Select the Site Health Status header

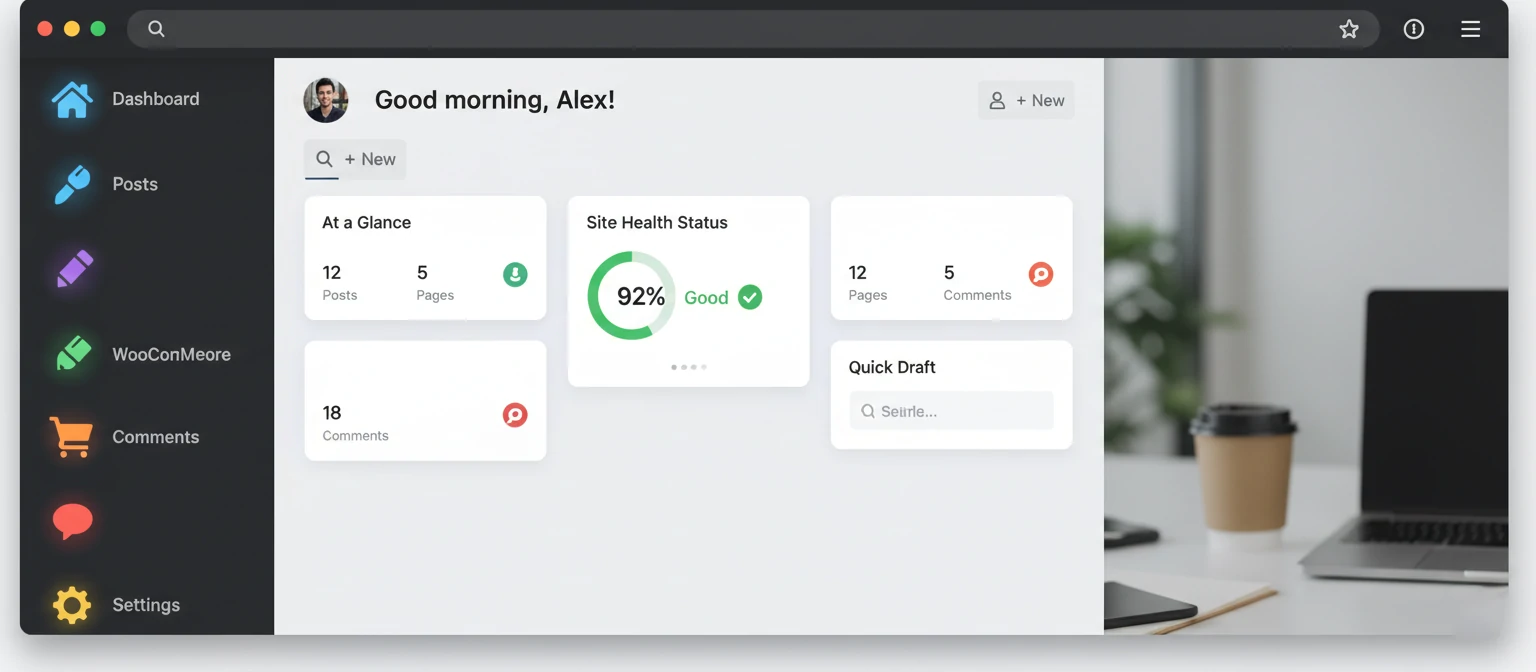[656, 222]
